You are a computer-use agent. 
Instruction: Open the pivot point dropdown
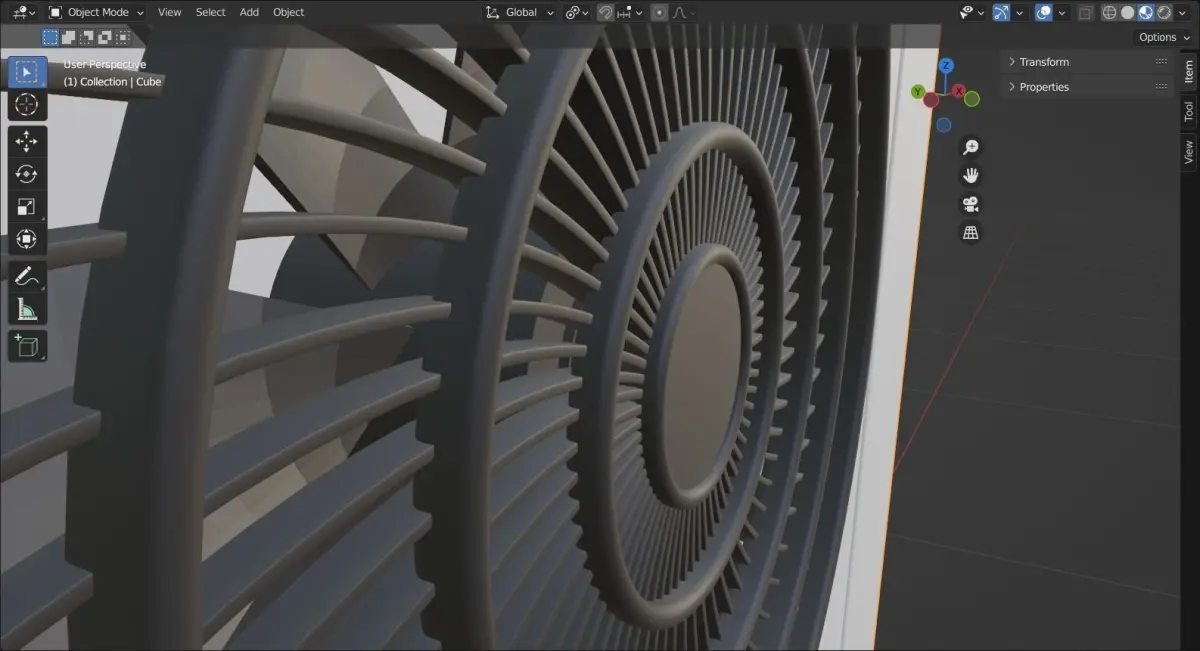click(x=577, y=12)
